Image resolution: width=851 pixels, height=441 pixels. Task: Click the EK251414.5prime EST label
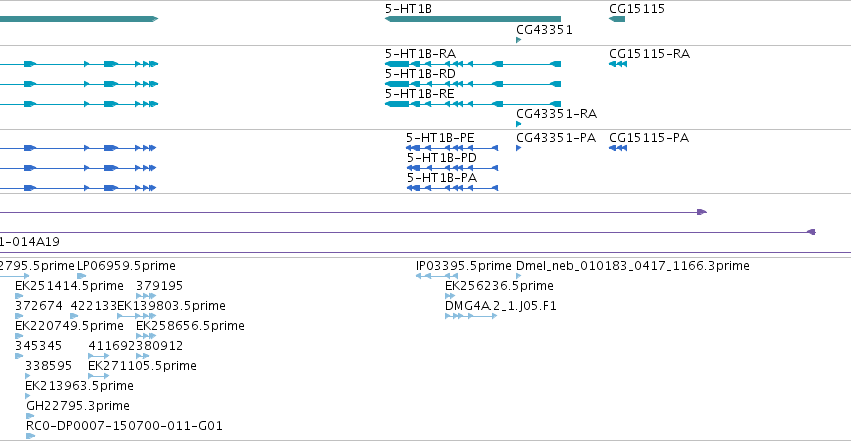pos(69,286)
